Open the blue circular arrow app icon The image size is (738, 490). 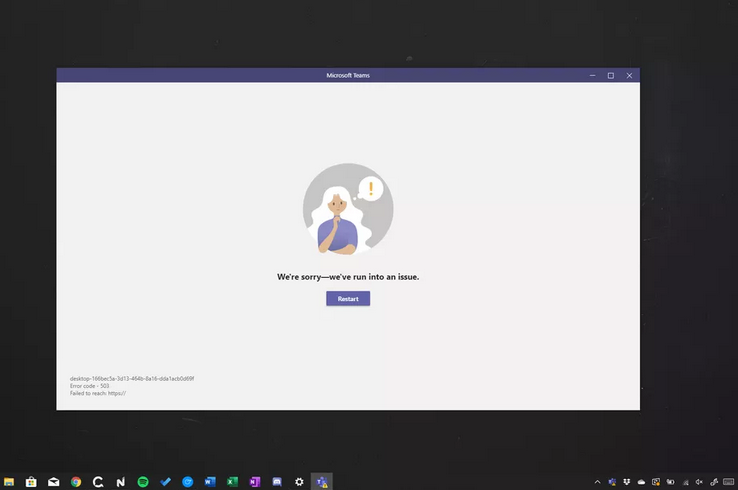point(187,482)
